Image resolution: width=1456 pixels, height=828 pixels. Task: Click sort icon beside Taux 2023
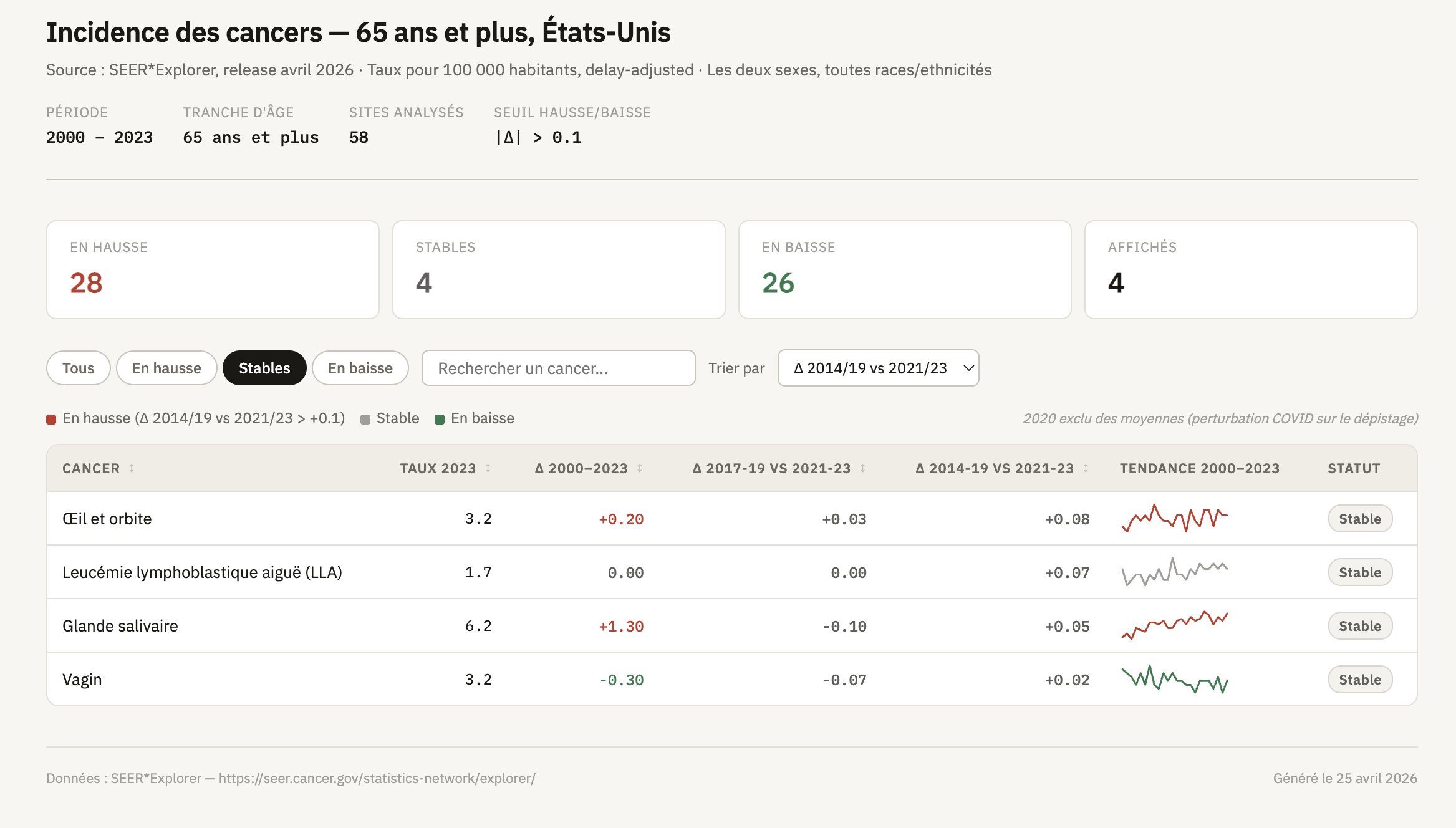tap(488, 468)
